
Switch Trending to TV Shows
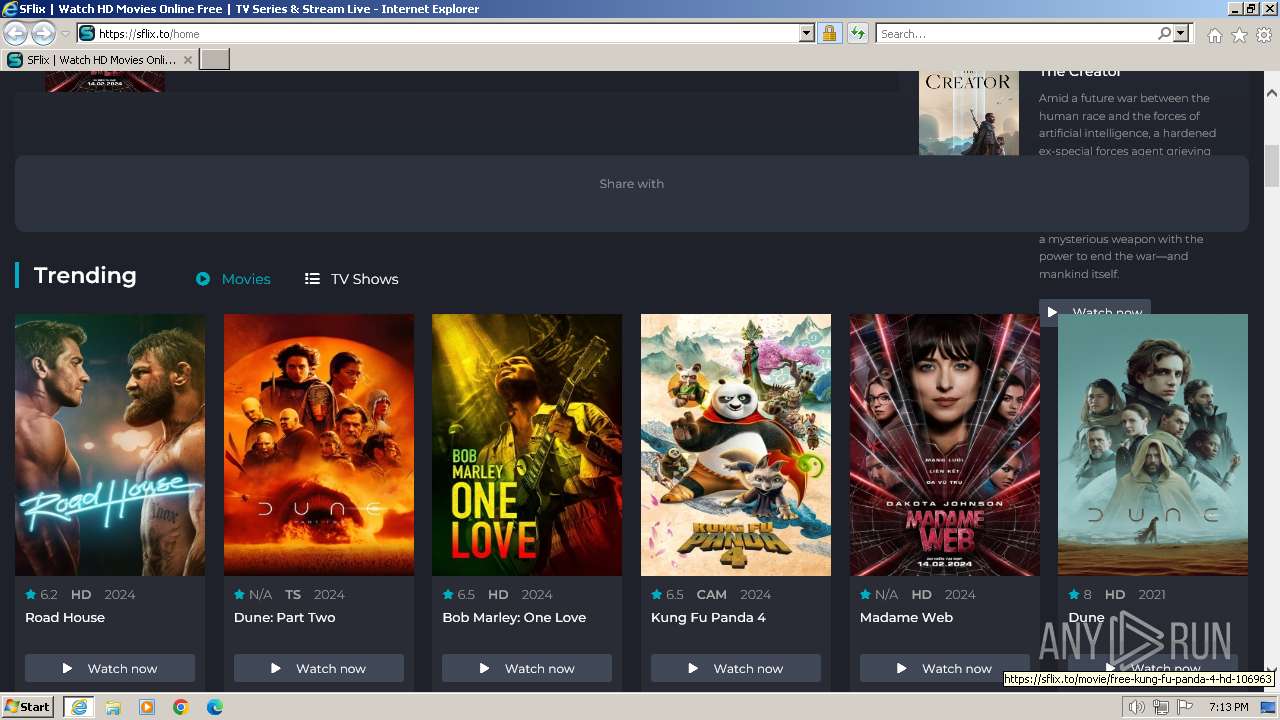(351, 279)
